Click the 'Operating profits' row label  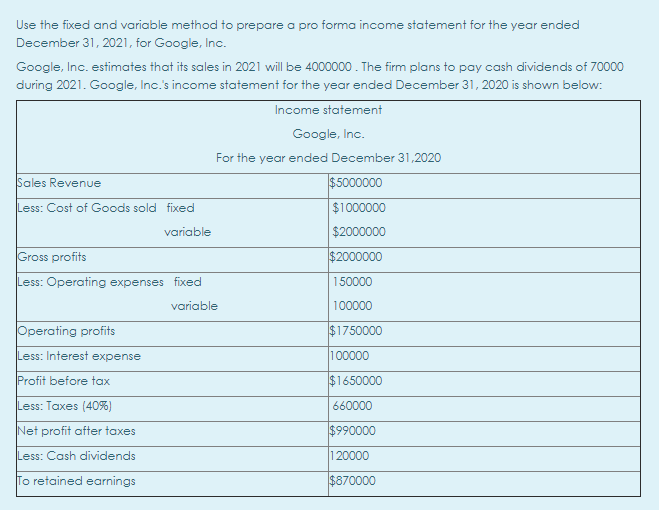click(66, 331)
